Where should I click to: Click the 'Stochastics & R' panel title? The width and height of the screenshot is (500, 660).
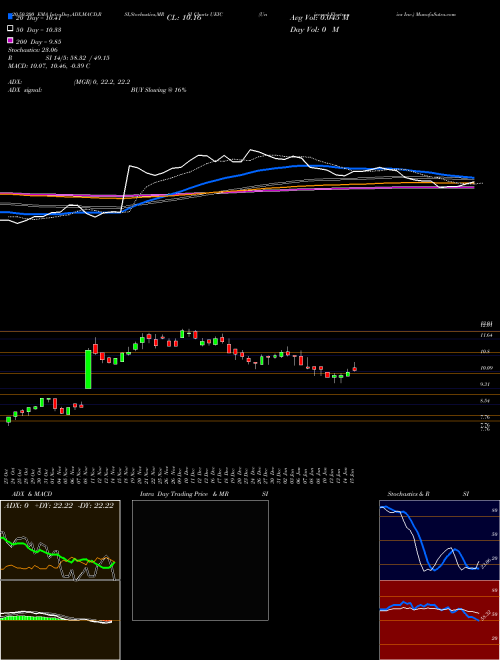[409, 494]
